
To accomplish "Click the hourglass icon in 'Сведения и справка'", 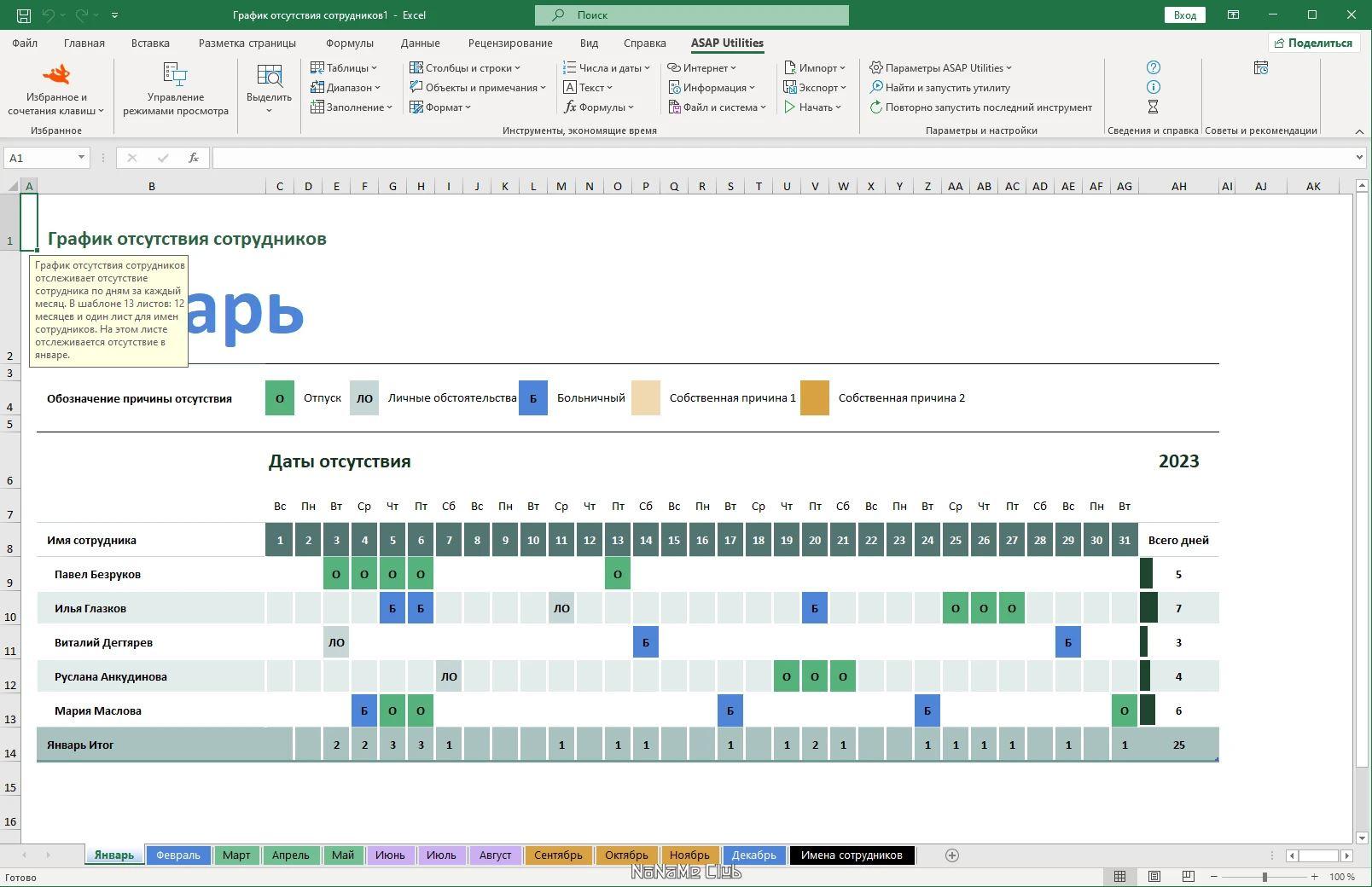I will [x=1154, y=107].
